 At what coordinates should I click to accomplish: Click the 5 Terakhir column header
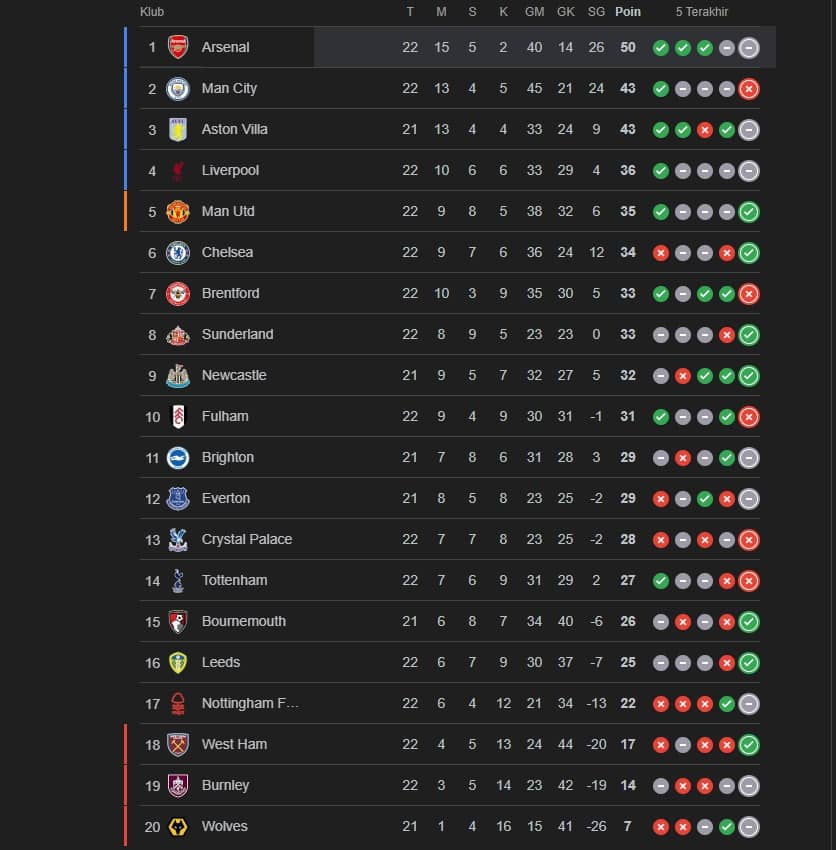[702, 12]
